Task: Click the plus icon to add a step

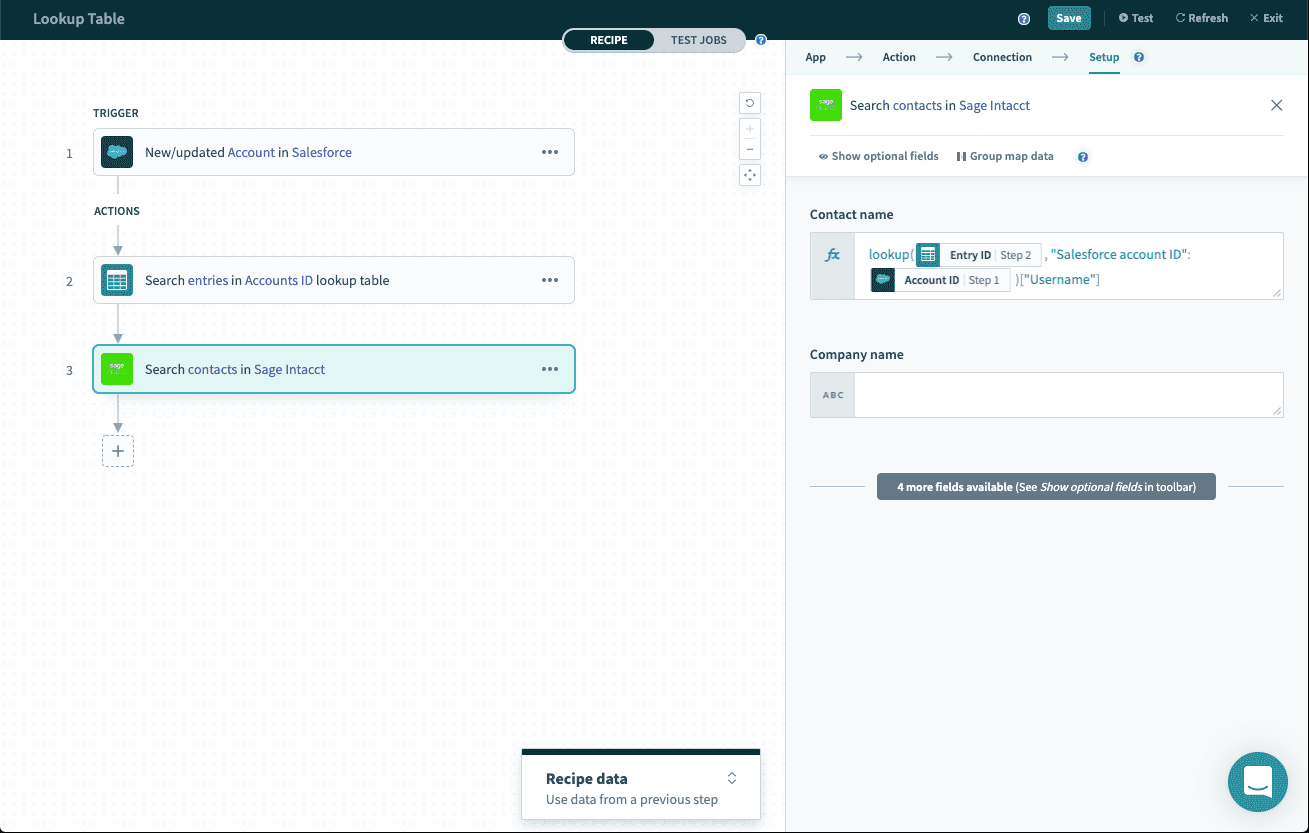Action: (118, 451)
